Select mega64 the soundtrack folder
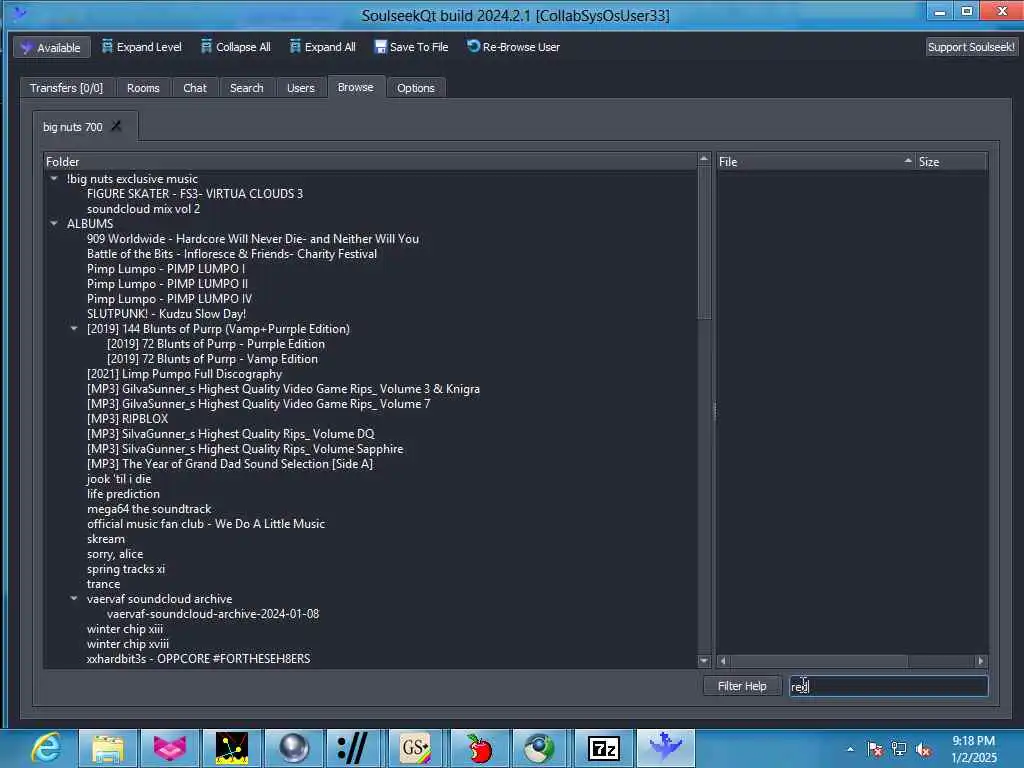This screenshot has height=768, width=1024. [x=149, y=509]
